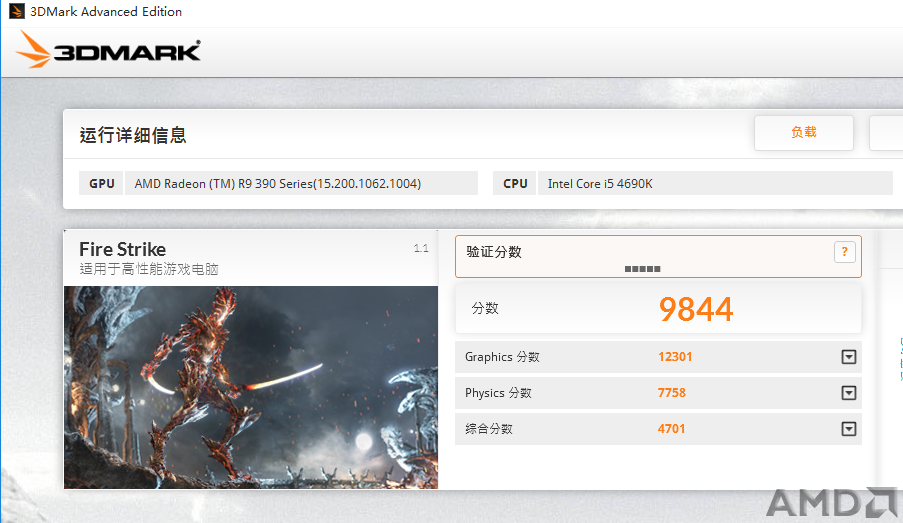The height and width of the screenshot is (523, 903).
Task: Click the Physics score value 7758
Action: 671,393
